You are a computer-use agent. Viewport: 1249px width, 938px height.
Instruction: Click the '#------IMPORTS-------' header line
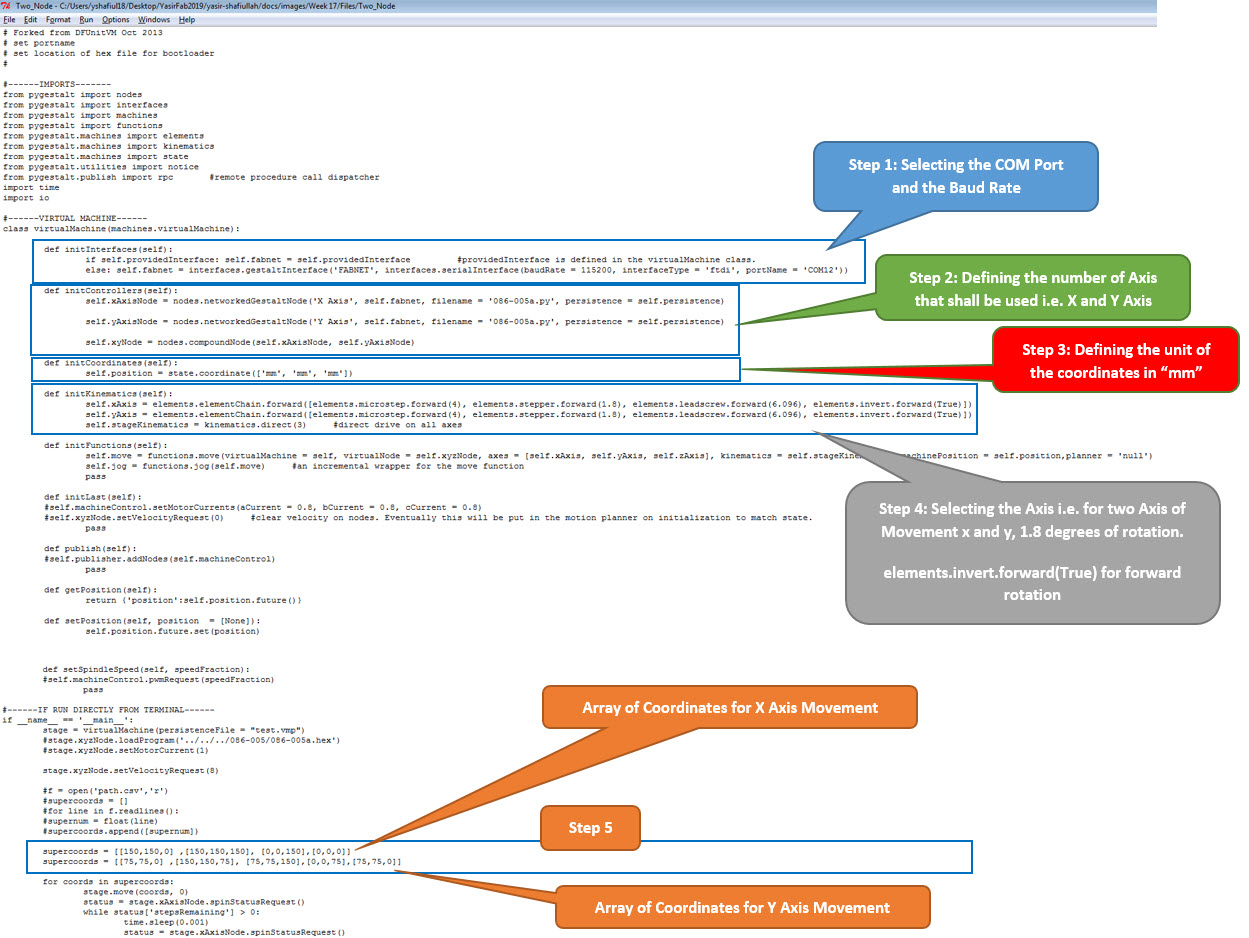55,84
